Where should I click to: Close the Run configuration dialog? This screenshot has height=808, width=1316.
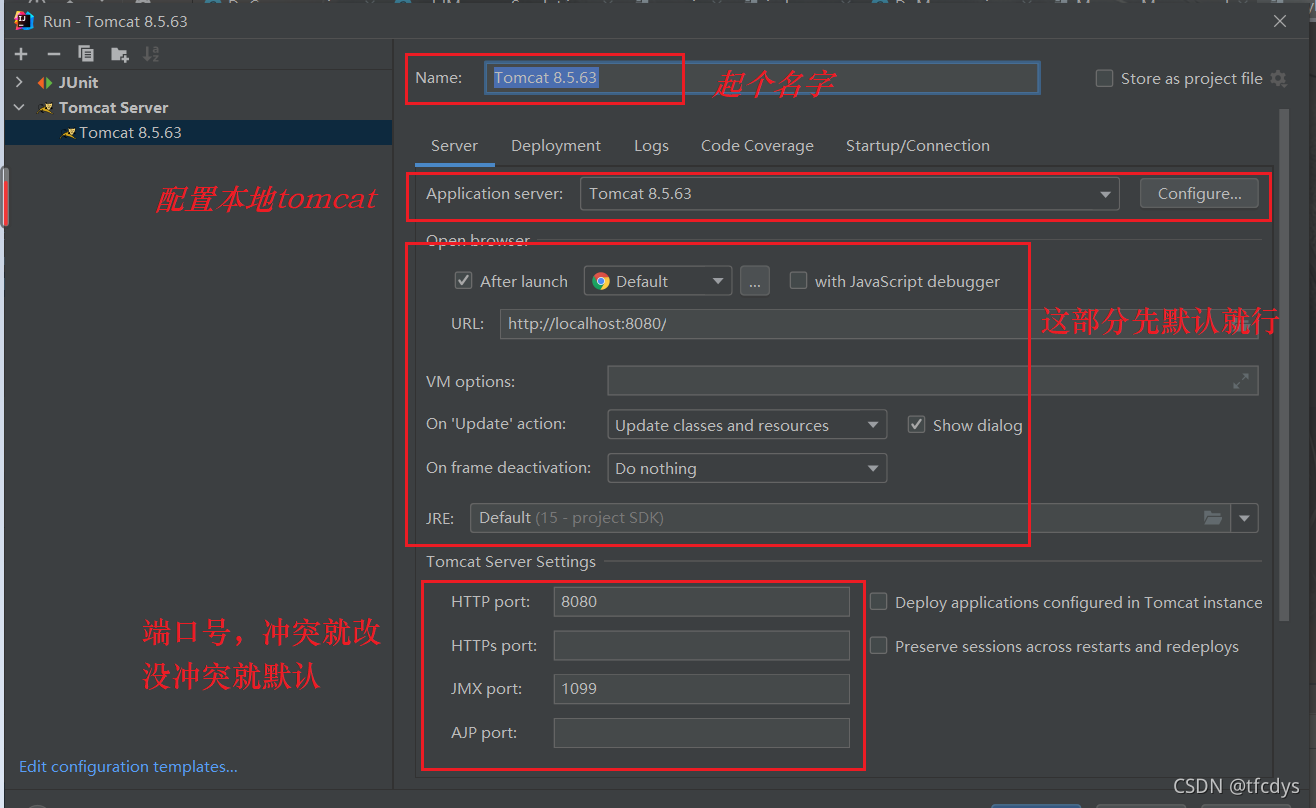1279,20
